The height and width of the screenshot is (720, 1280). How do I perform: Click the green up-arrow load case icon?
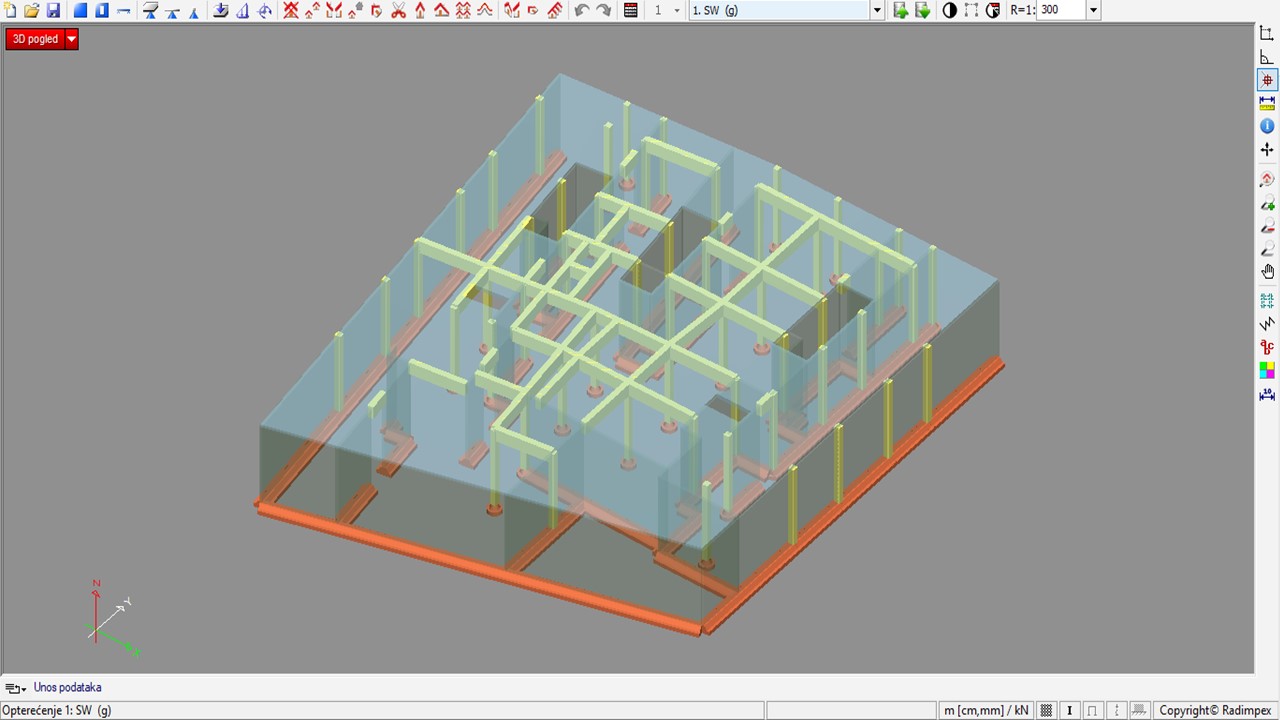pyautogui.click(x=900, y=10)
